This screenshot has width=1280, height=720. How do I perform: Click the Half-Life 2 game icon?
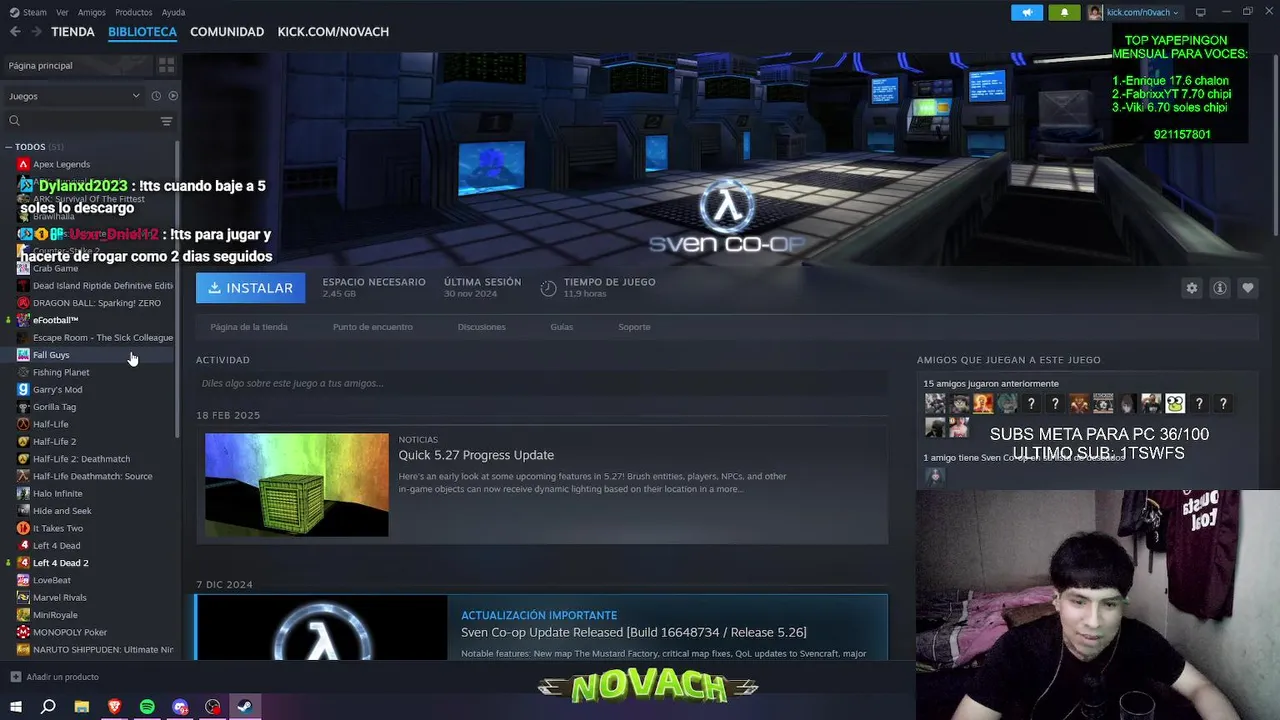tap(23, 441)
